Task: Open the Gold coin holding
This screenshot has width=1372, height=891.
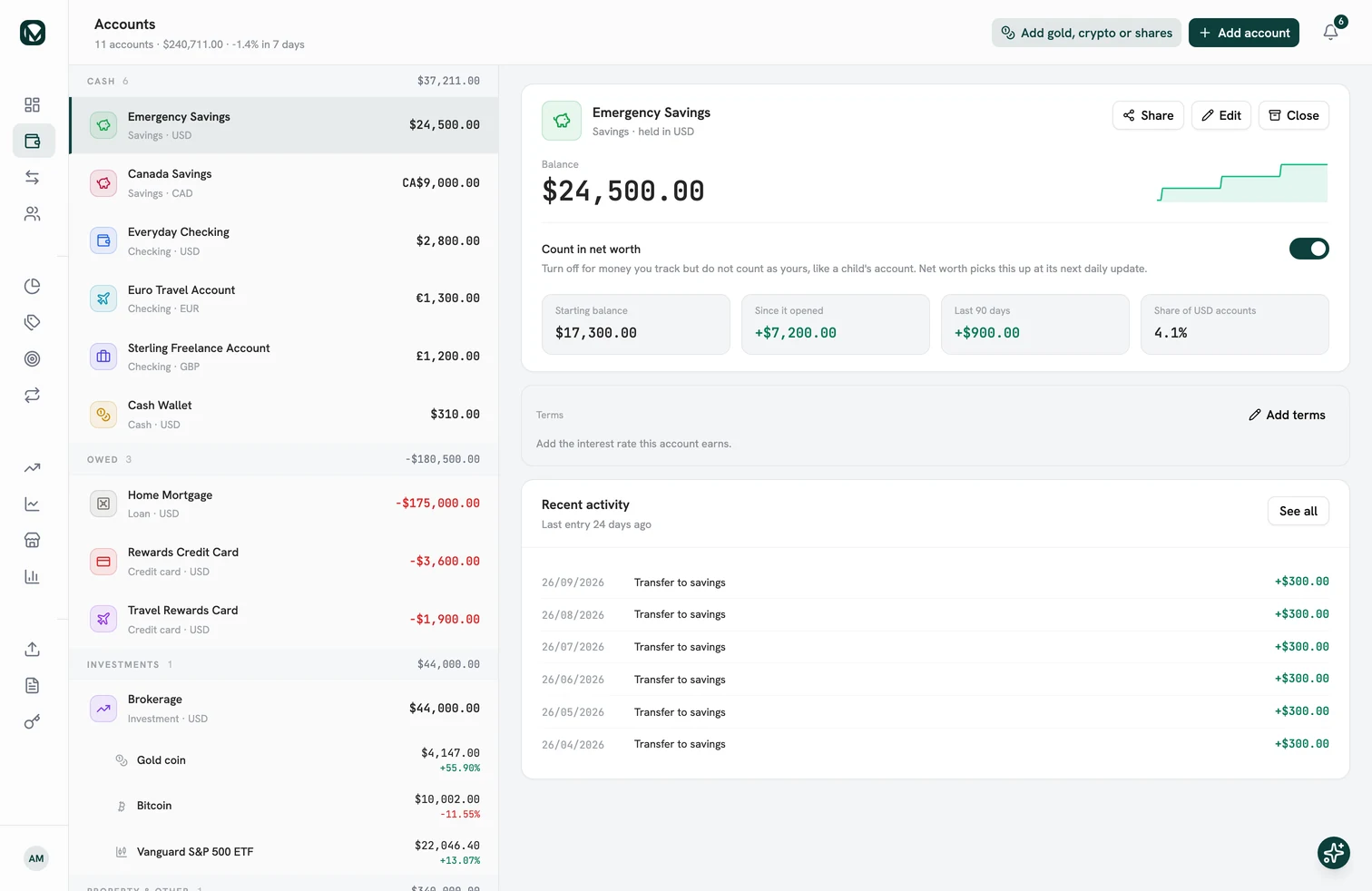Action: tap(284, 760)
